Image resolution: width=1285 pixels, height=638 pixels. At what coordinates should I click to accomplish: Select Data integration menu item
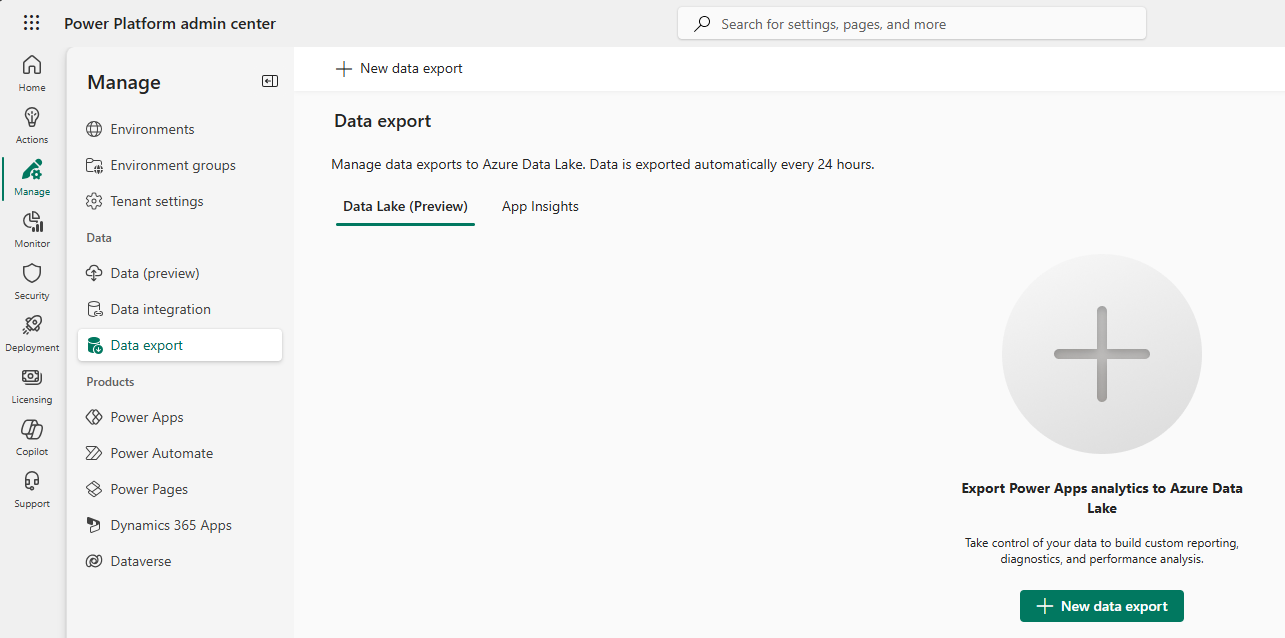(x=160, y=309)
